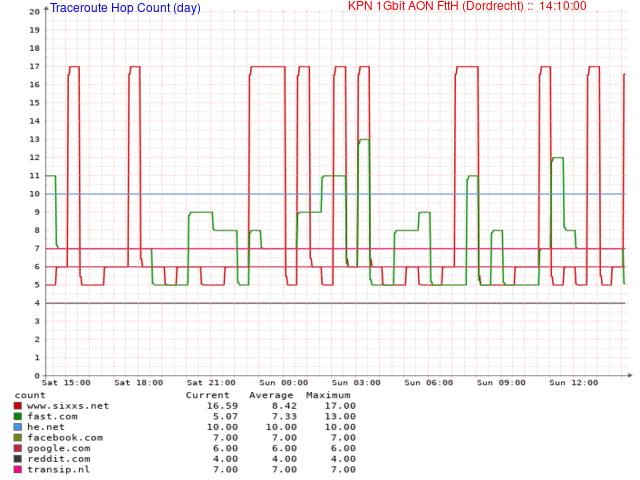
Task: Click the he.net current value 10.00
Action: (x=222, y=427)
